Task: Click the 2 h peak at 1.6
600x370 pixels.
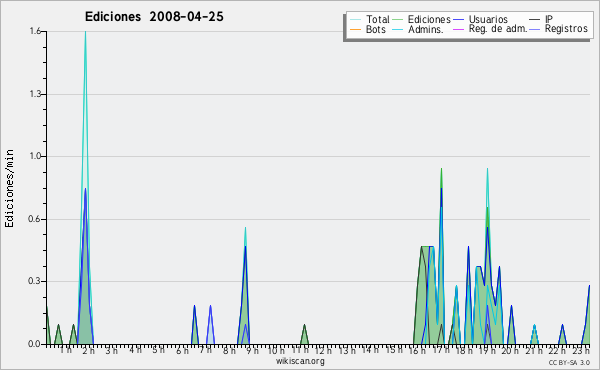Action: (x=85, y=32)
